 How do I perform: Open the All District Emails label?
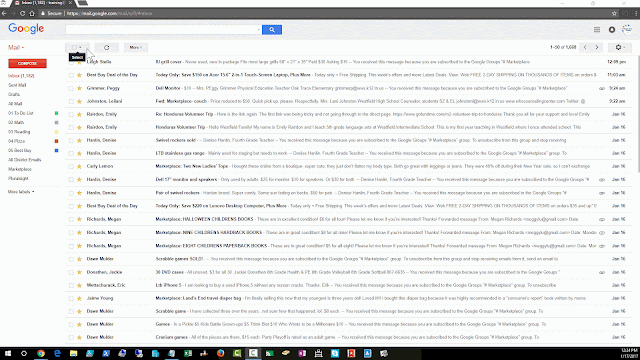(24, 160)
